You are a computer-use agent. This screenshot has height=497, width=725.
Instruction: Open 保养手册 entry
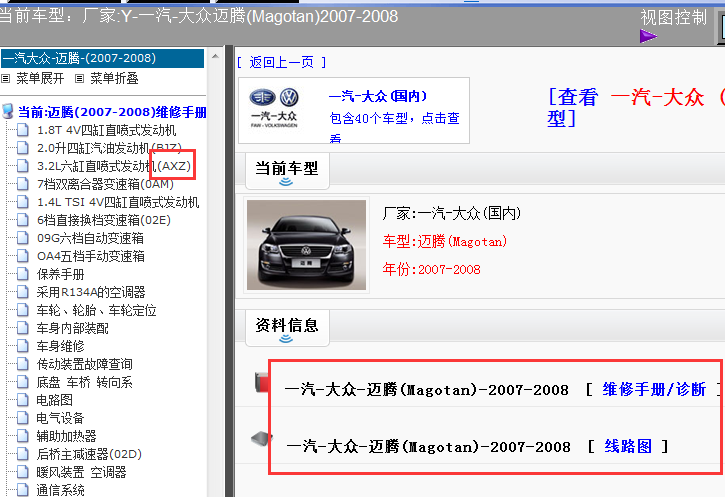pyautogui.click(x=61, y=275)
